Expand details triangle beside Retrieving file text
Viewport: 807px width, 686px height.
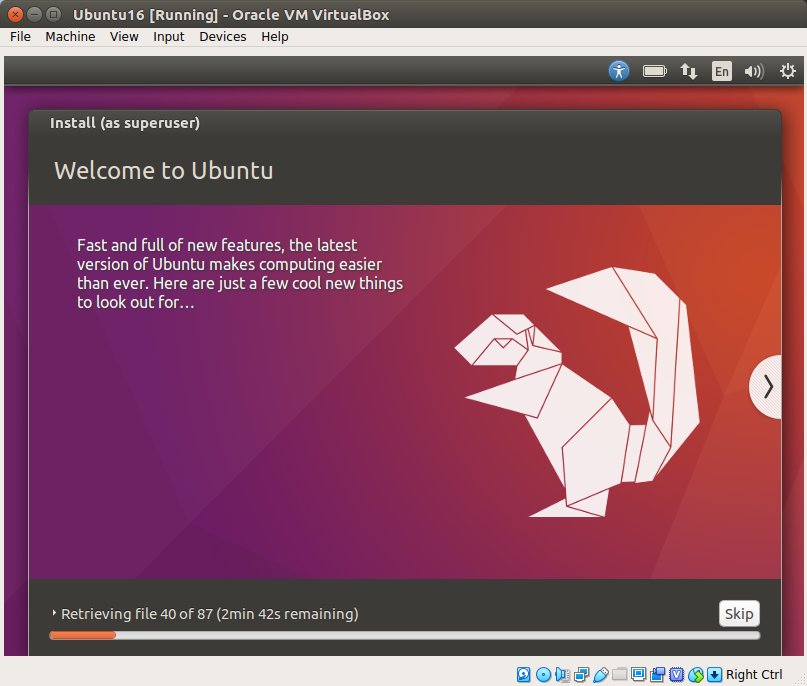54,613
